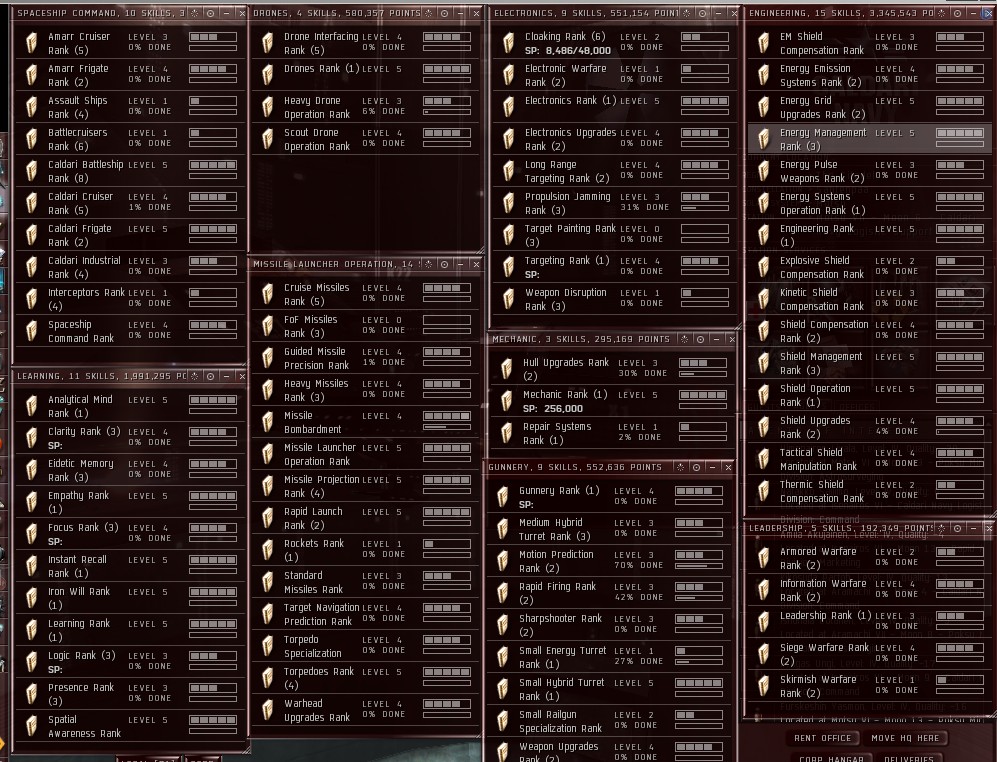The image size is (997, 762).
Task: Pin the Missile Launcher Operation window
Action: [x=444, y=264]
